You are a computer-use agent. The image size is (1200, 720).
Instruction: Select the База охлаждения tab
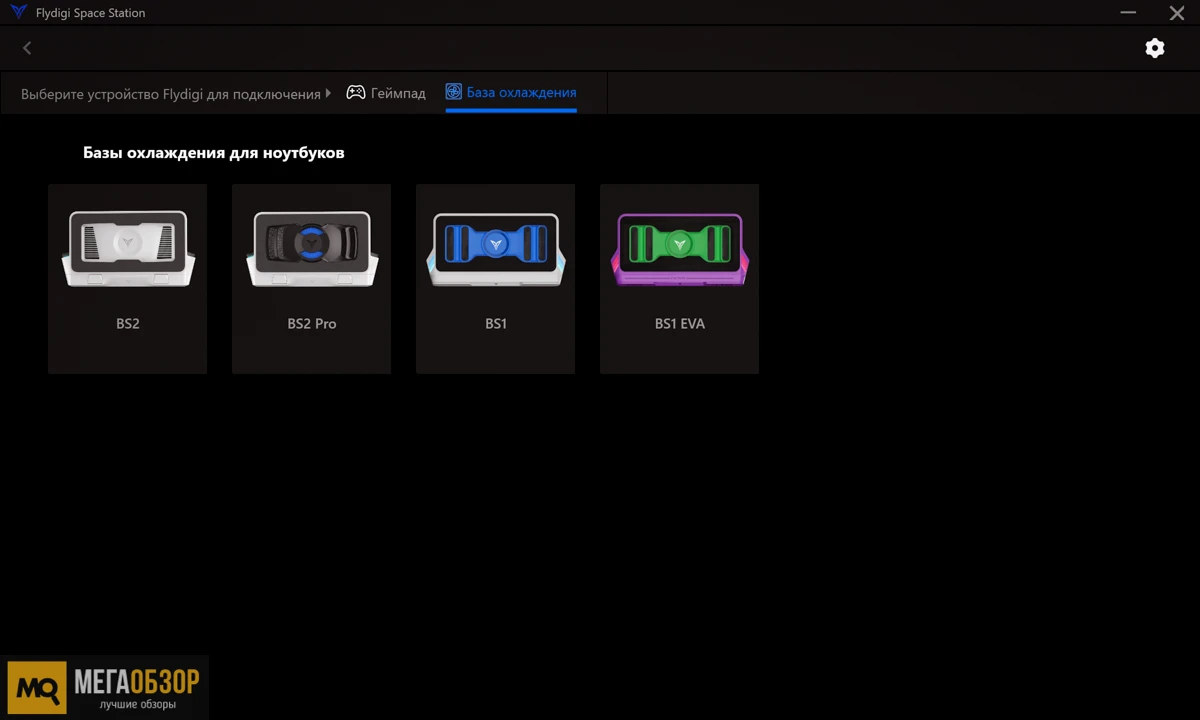[x=511, y=92]
